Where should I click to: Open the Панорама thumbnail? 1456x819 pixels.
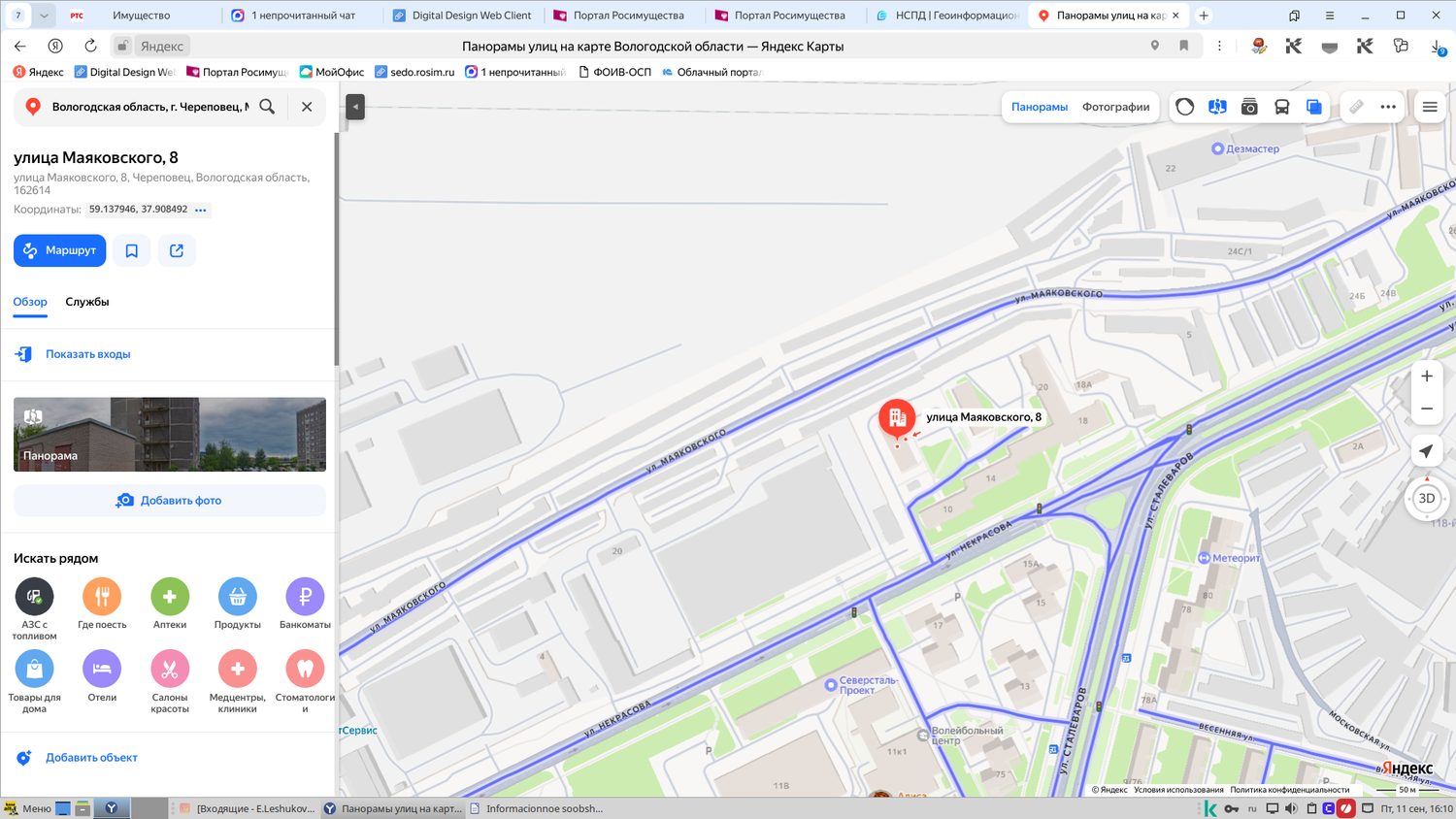tap(170, 435)
